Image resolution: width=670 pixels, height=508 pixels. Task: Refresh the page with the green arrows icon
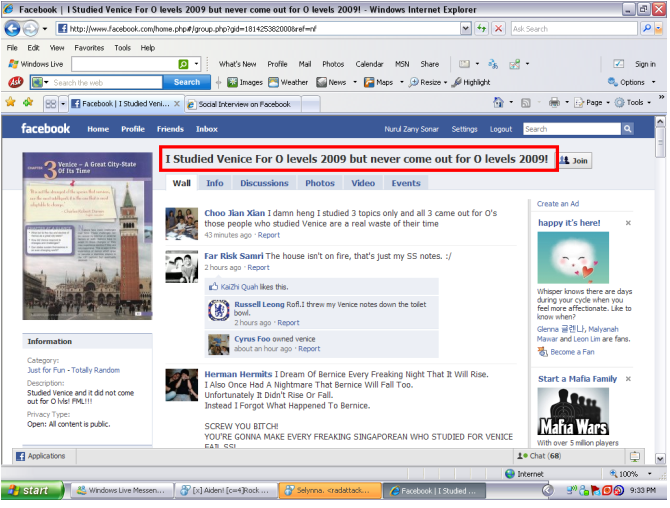click(x=482, y=29)
